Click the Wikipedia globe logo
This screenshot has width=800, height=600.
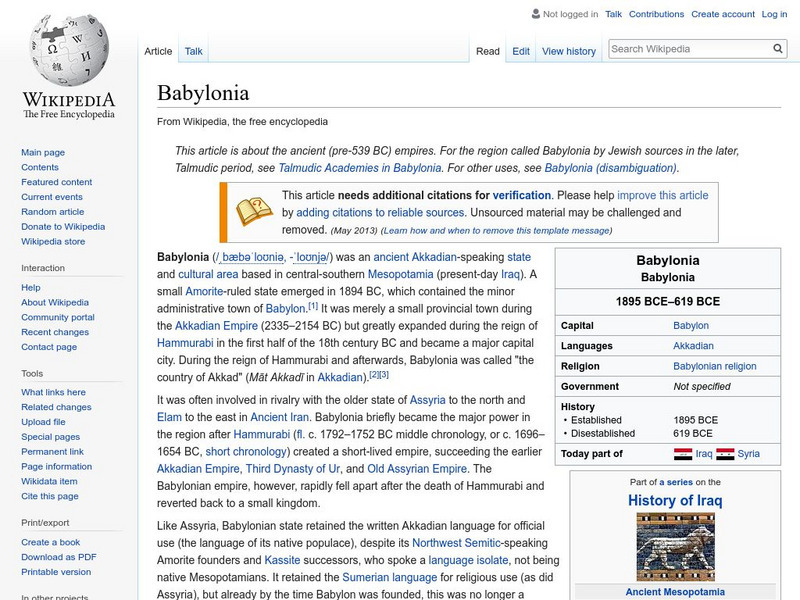tap(69, 49)
